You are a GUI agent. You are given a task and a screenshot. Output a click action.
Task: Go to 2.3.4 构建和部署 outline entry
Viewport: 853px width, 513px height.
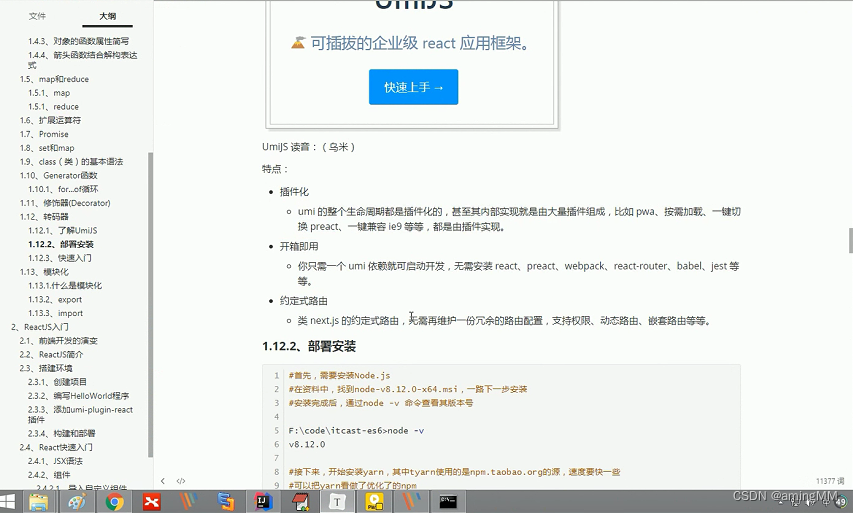[x=61, y=433]
